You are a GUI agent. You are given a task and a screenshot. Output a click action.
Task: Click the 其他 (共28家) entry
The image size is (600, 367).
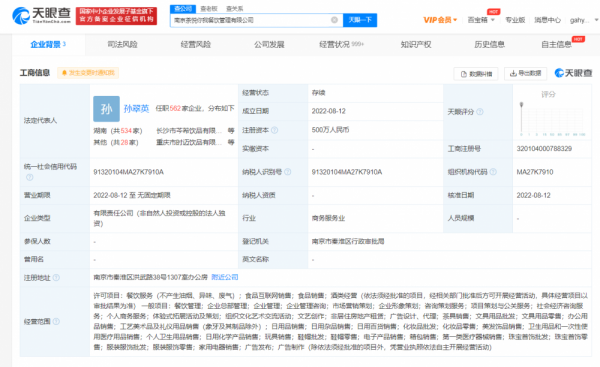(116, 142)
